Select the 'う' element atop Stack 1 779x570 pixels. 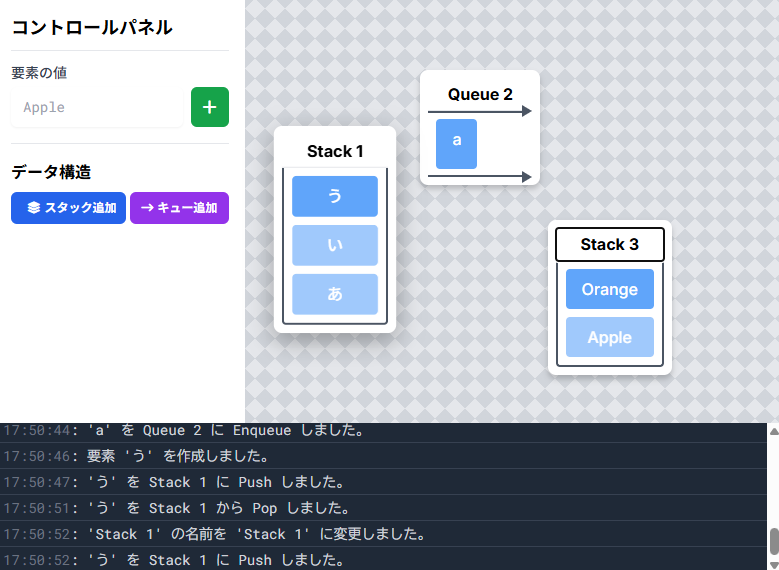[335, 196]
